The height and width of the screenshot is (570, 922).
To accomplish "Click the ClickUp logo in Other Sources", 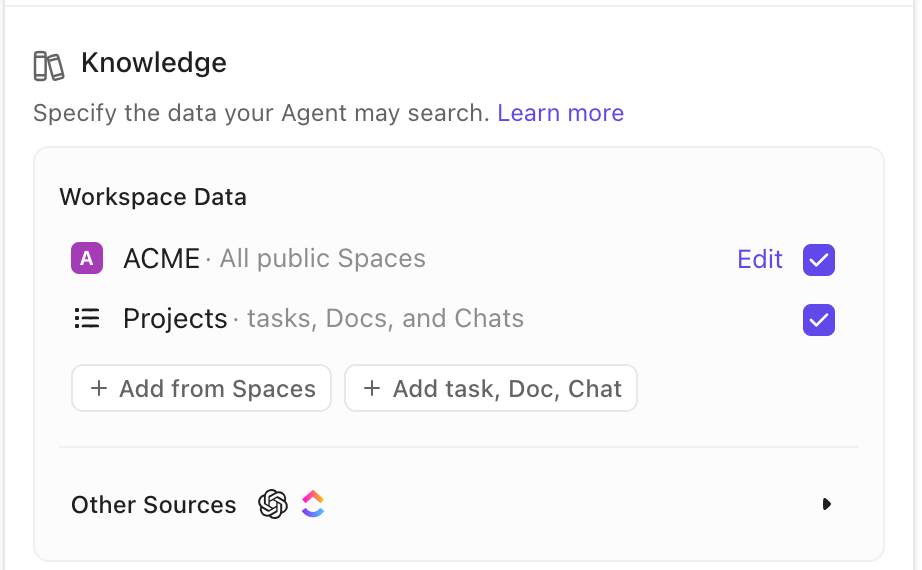I will tap(313, 504).
